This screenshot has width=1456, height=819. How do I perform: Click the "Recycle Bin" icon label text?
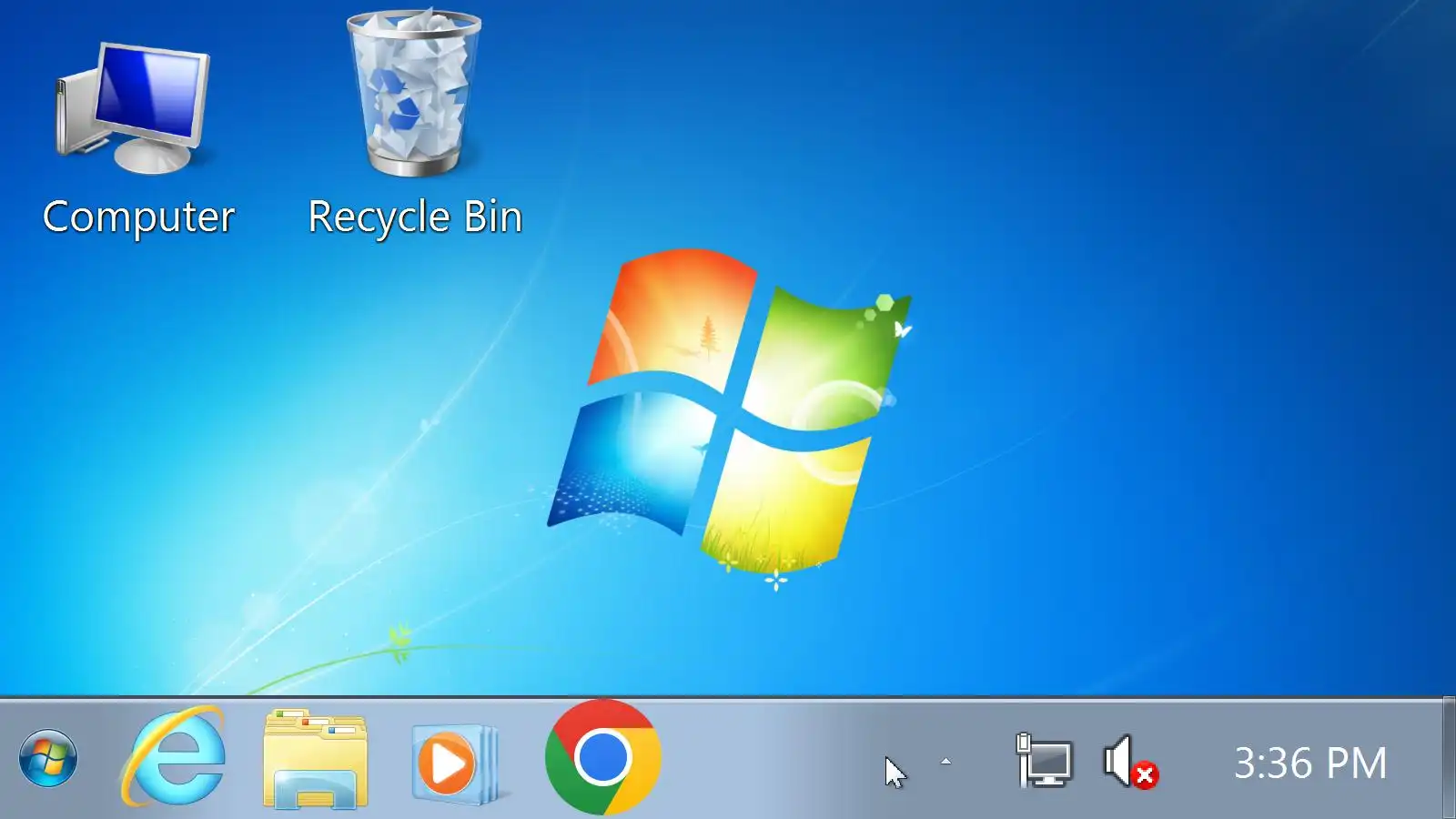pyautogui.click(x=415, y=217)
